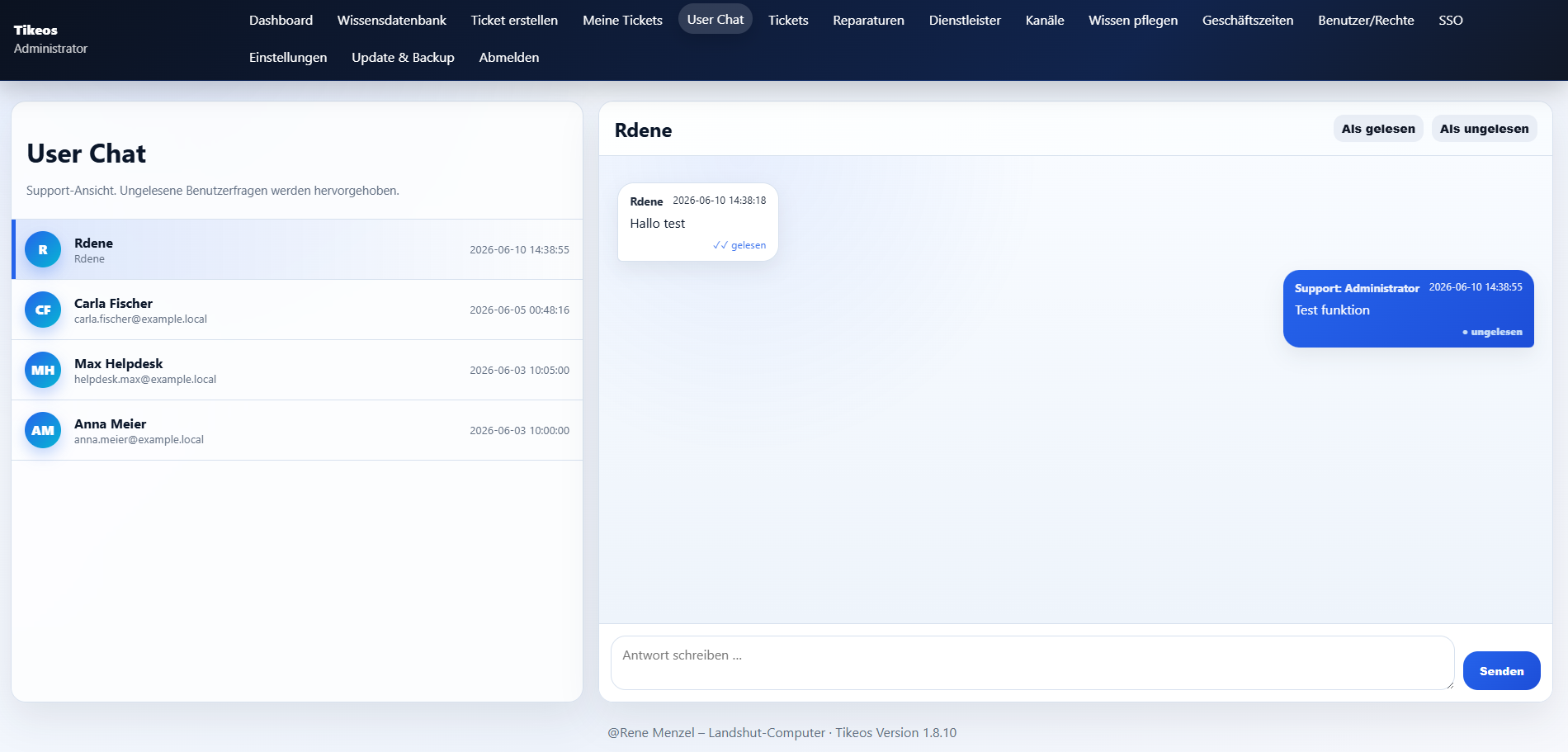Image resolution: width=1568 pixels, height=752 pixels.
Task: Click the Administrator role label under Tikeos
Action: [x=50, y=49]
